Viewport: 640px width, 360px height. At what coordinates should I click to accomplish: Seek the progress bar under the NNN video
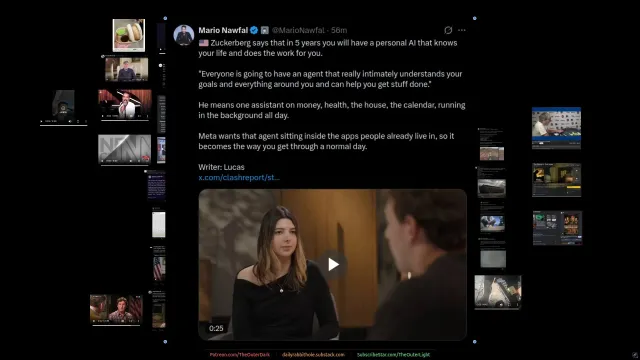pyautogui.click(x=124, y=165)
